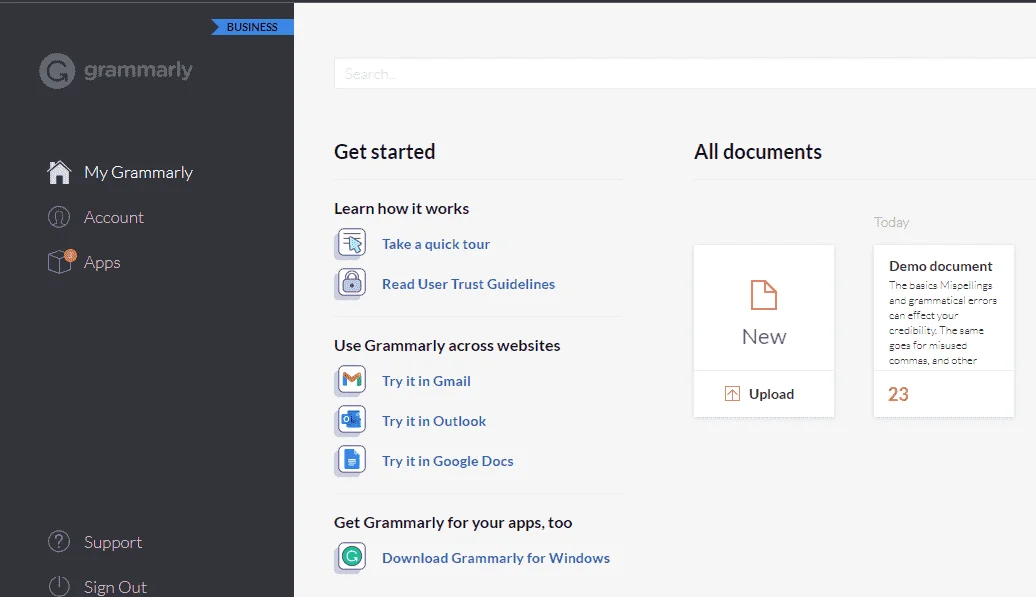Click the green Grammarly Windows icon
1036x597 pixels.
(x=351, y=557)
